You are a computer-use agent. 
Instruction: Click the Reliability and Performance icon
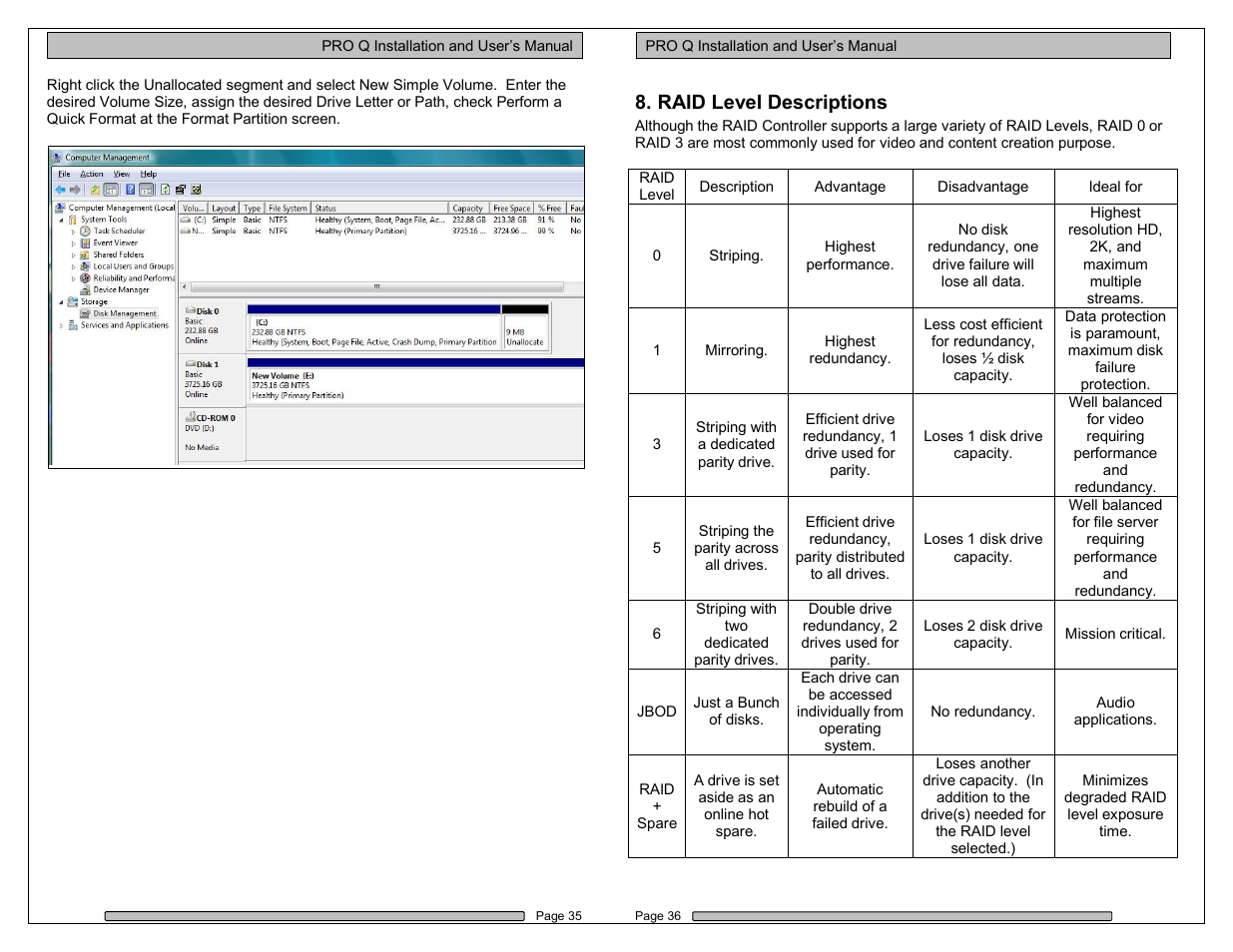tap(86, 278)
